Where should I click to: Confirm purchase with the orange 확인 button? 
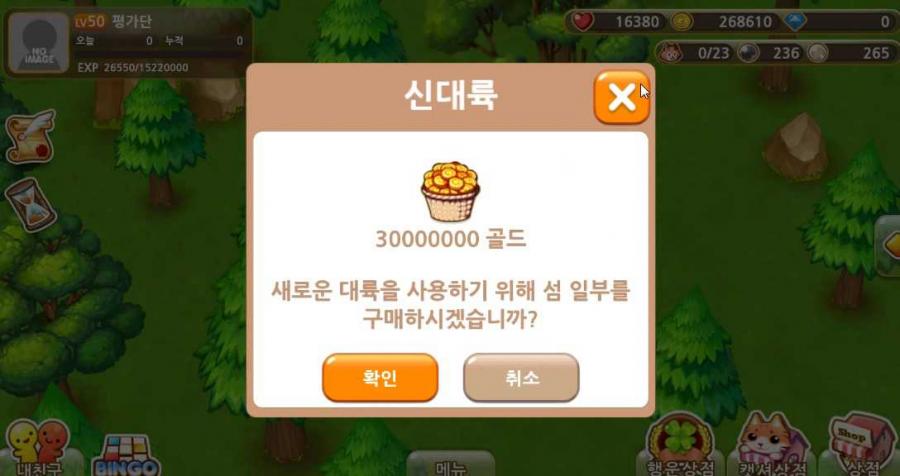coord(380,378)
